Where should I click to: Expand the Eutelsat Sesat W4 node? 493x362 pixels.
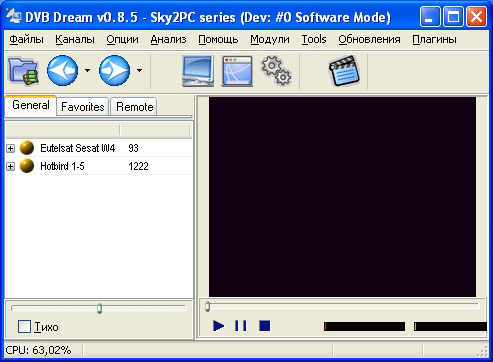point(11,148)
